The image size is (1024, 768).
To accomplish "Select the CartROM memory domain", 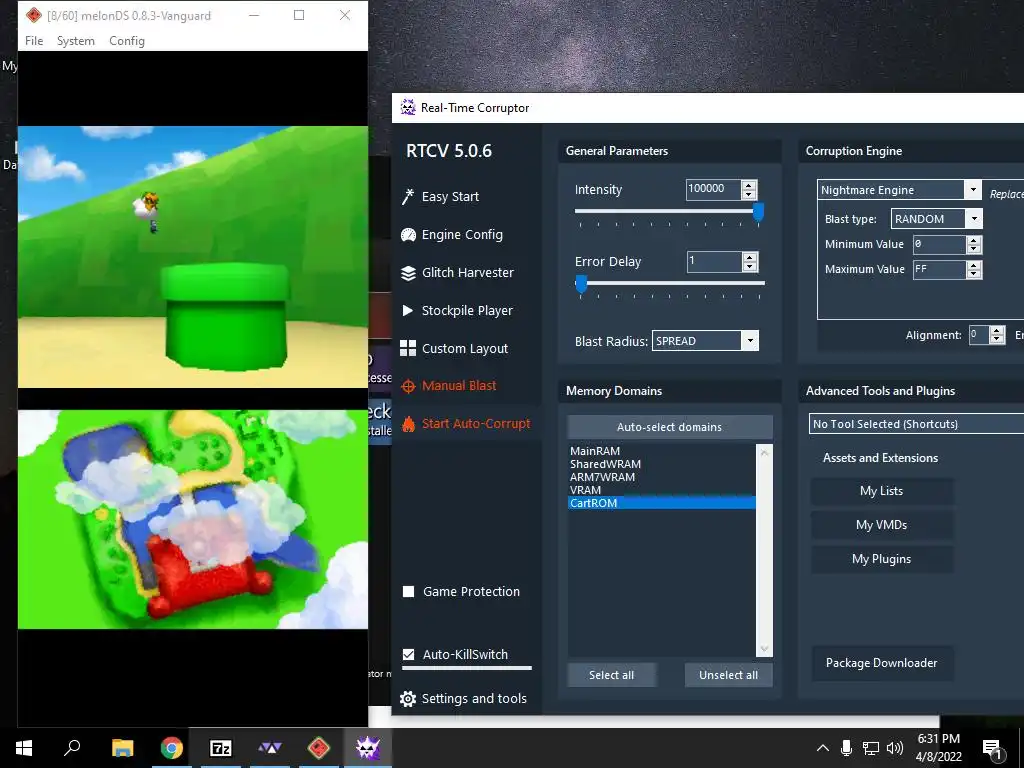I will pyautogui.click(x=662, y=503).
